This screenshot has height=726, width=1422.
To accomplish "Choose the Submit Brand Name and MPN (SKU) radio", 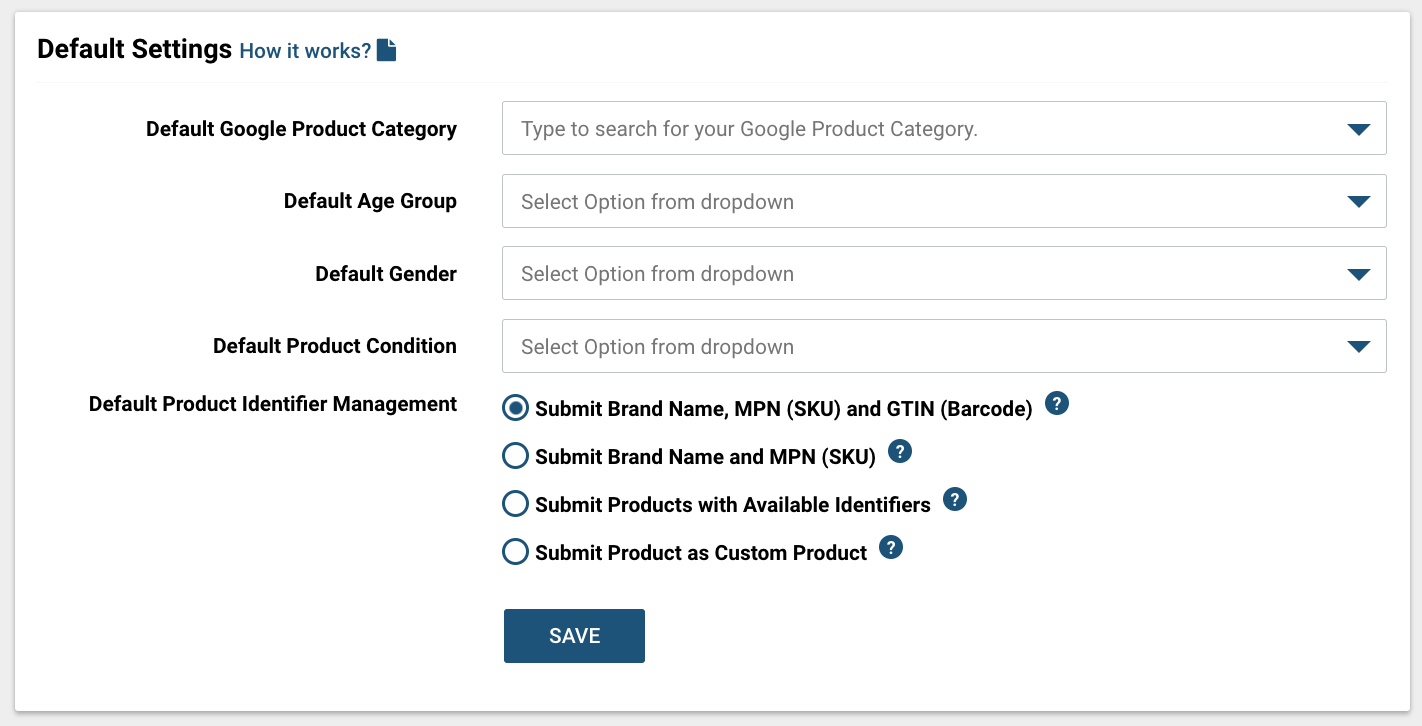I will click(x=515, y=456).
